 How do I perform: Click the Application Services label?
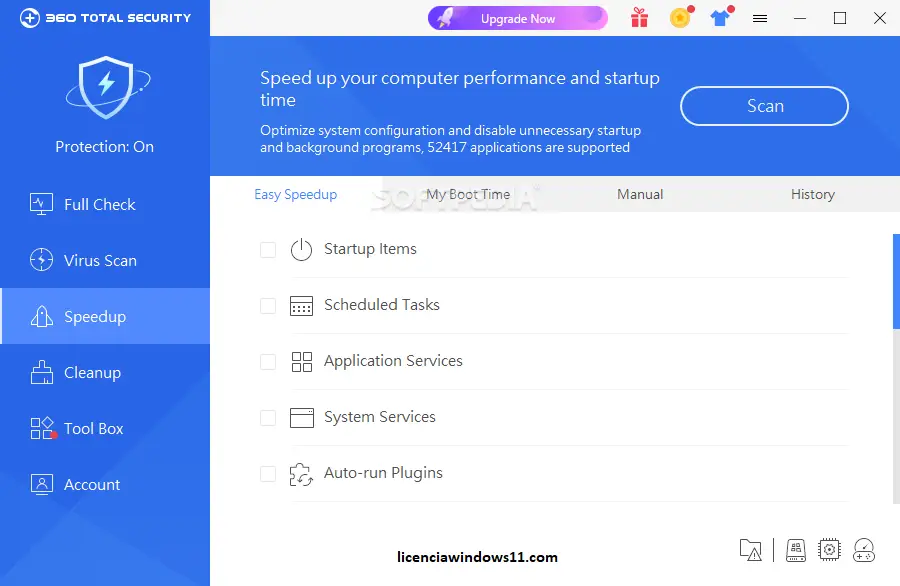pyautogui.click(x=393, y=361)
